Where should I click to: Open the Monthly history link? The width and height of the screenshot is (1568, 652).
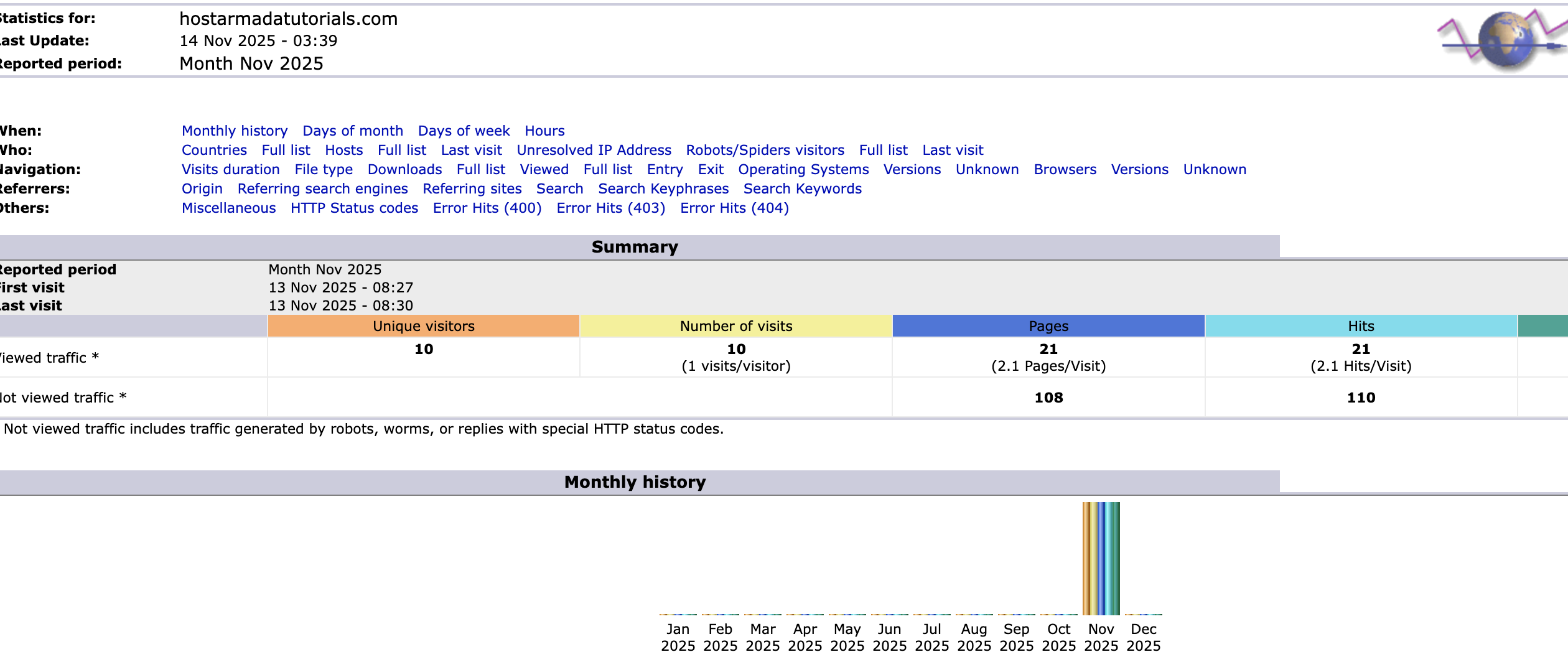(x=235, y=131)
